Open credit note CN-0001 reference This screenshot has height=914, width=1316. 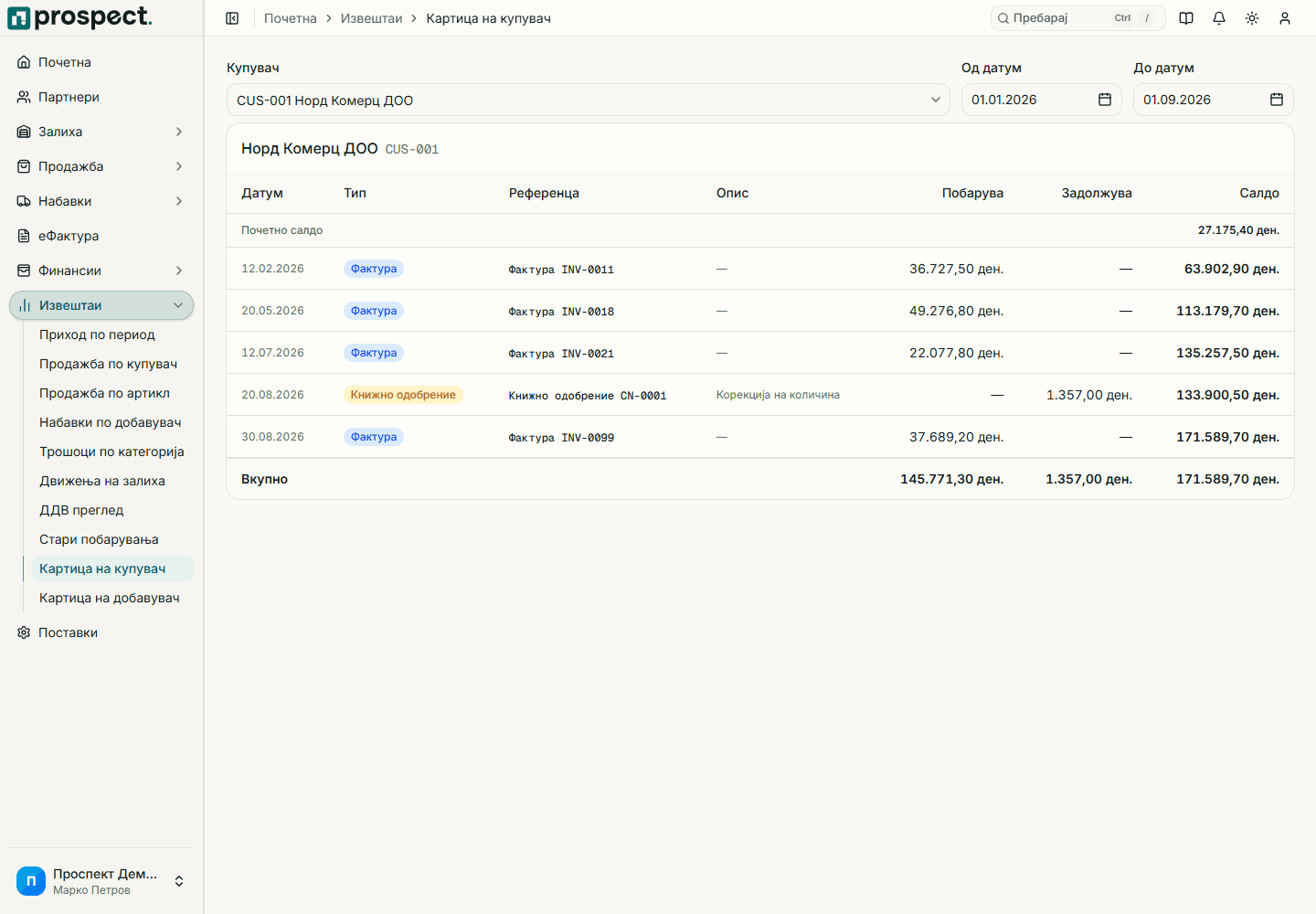[x=588, y=396]
